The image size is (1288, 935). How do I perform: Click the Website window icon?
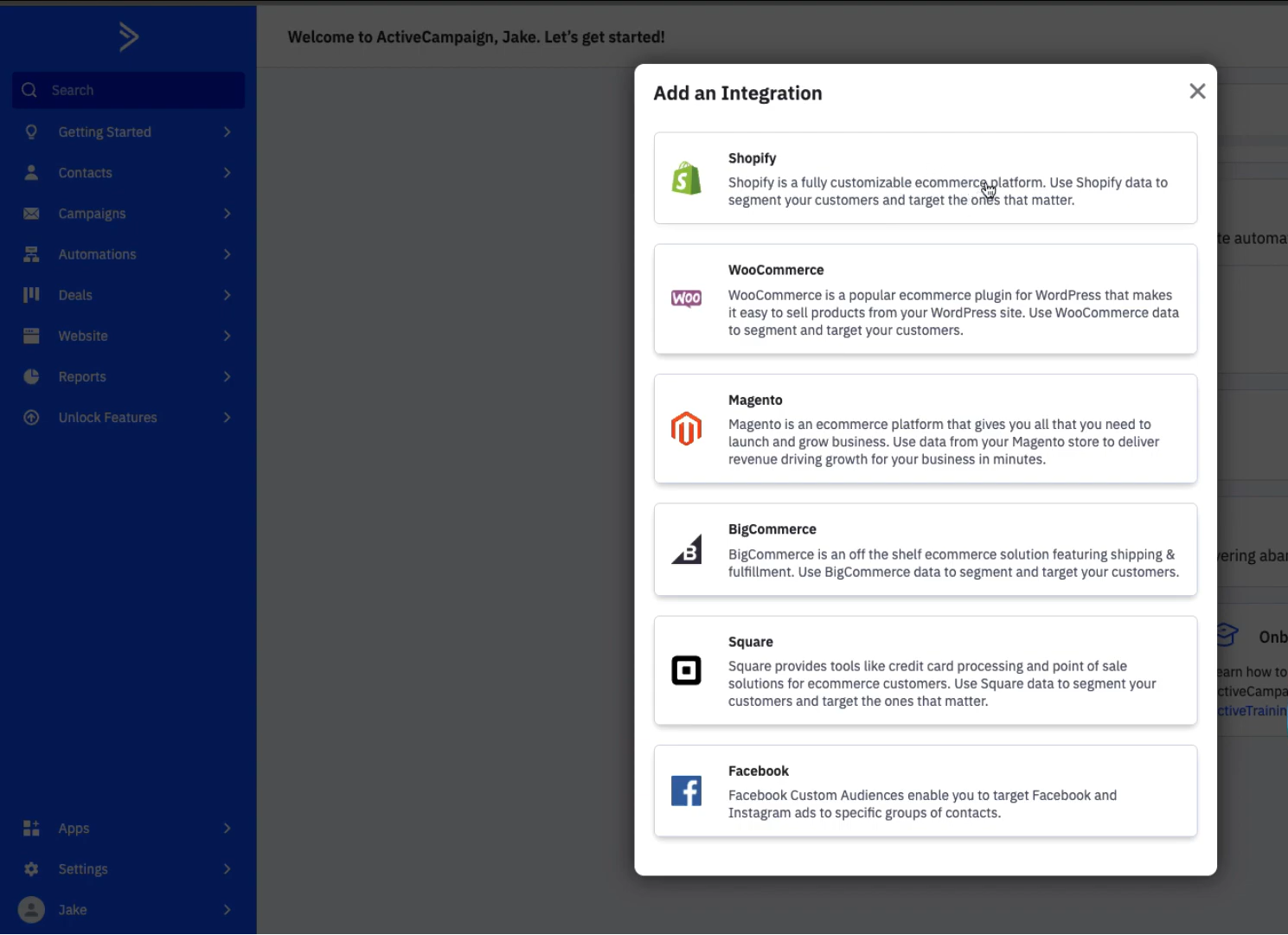(x=31, y=336)
